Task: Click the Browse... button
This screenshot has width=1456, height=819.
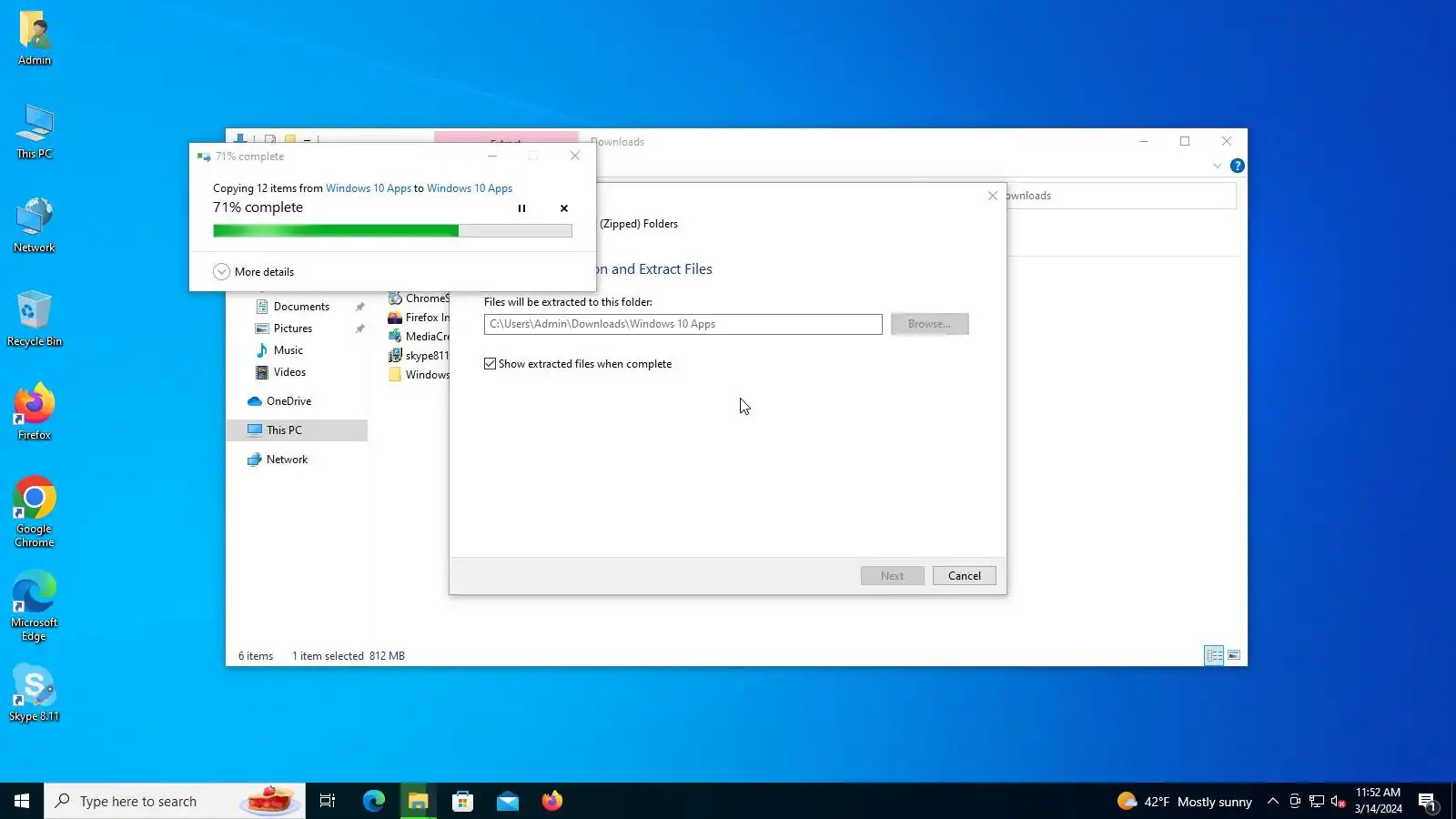Action: (x=929, y=324)
